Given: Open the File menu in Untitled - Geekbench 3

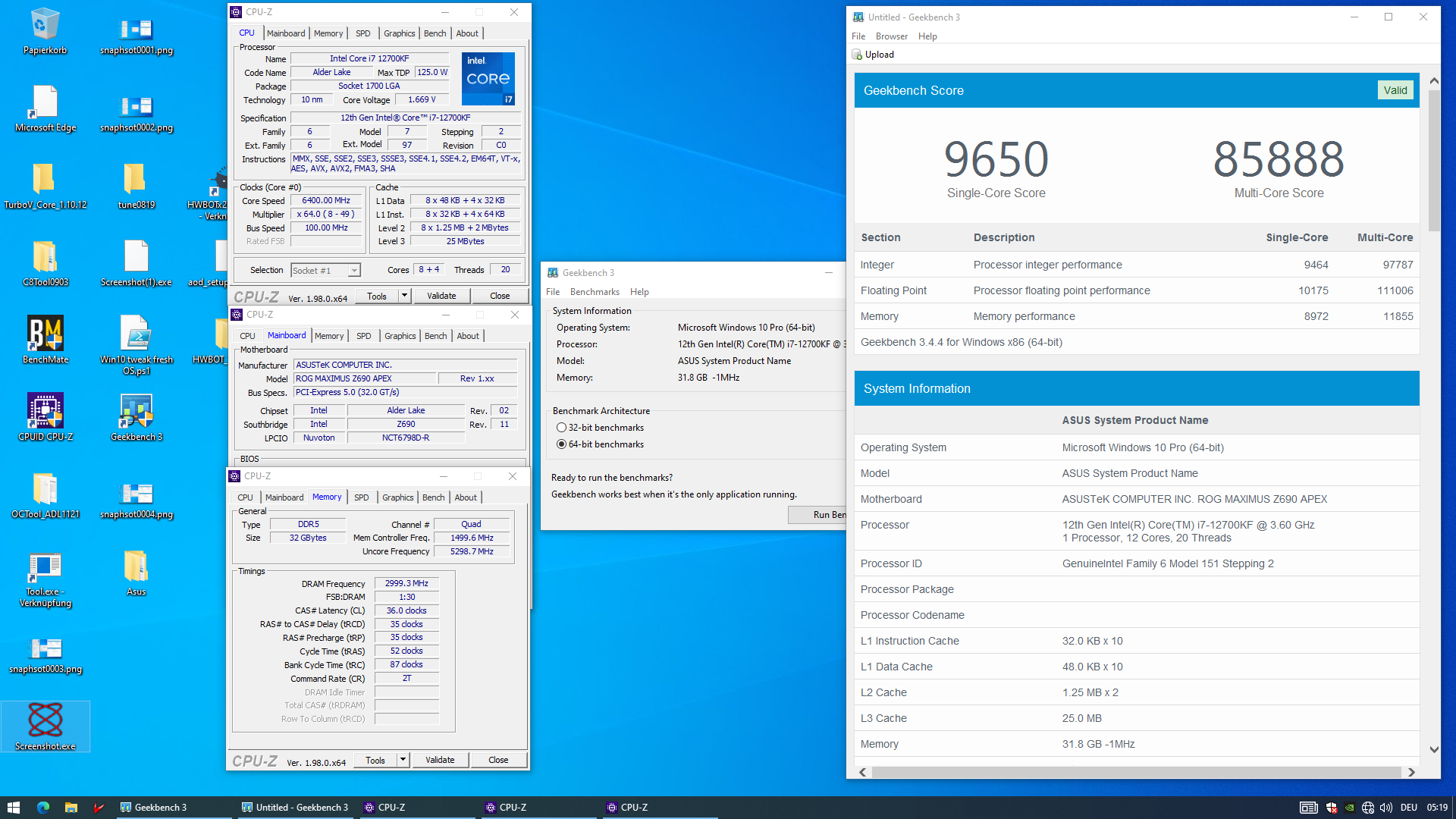Looking at the screenshot, I should [858, 36].
